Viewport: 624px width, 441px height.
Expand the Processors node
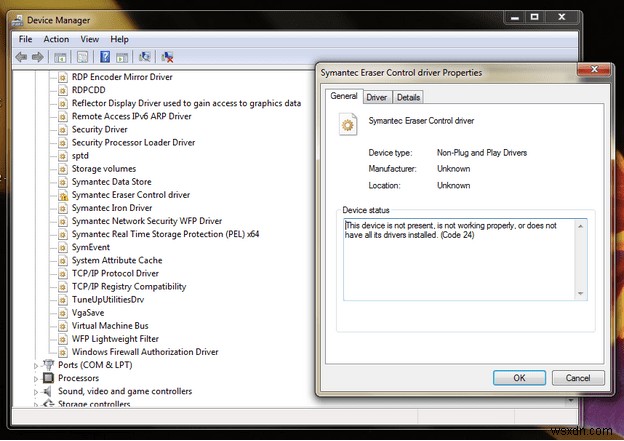coord(37,378)
